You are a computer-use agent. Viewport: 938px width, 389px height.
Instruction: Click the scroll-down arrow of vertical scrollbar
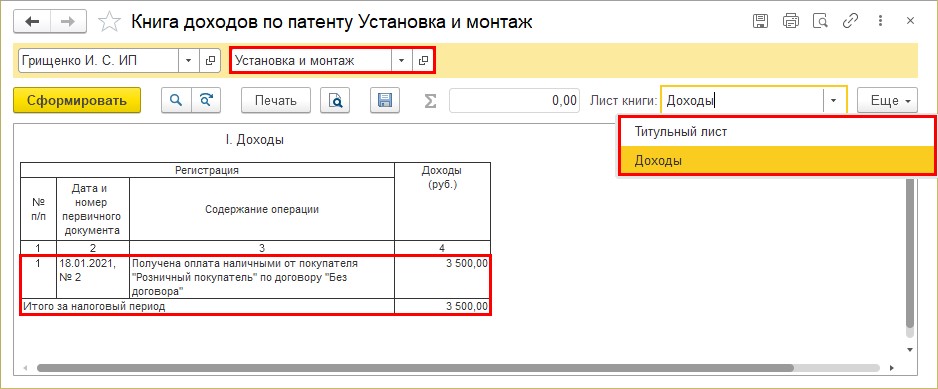coord(910,349)
